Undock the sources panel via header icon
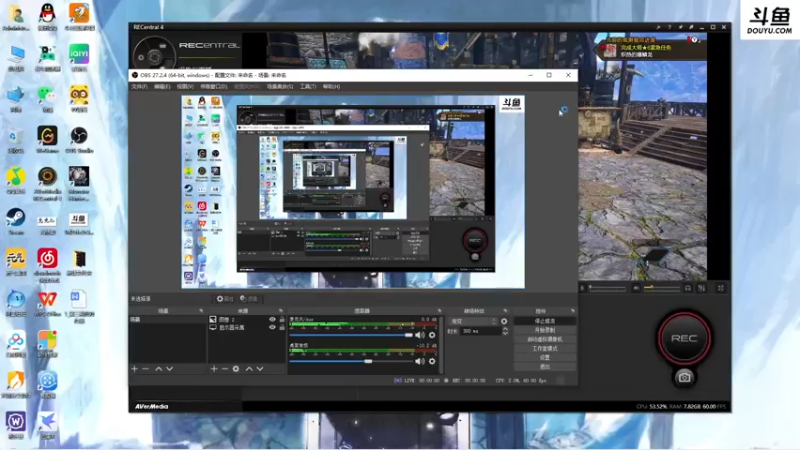The width and height of the screenshot is (800, 450). click(281, 311)
